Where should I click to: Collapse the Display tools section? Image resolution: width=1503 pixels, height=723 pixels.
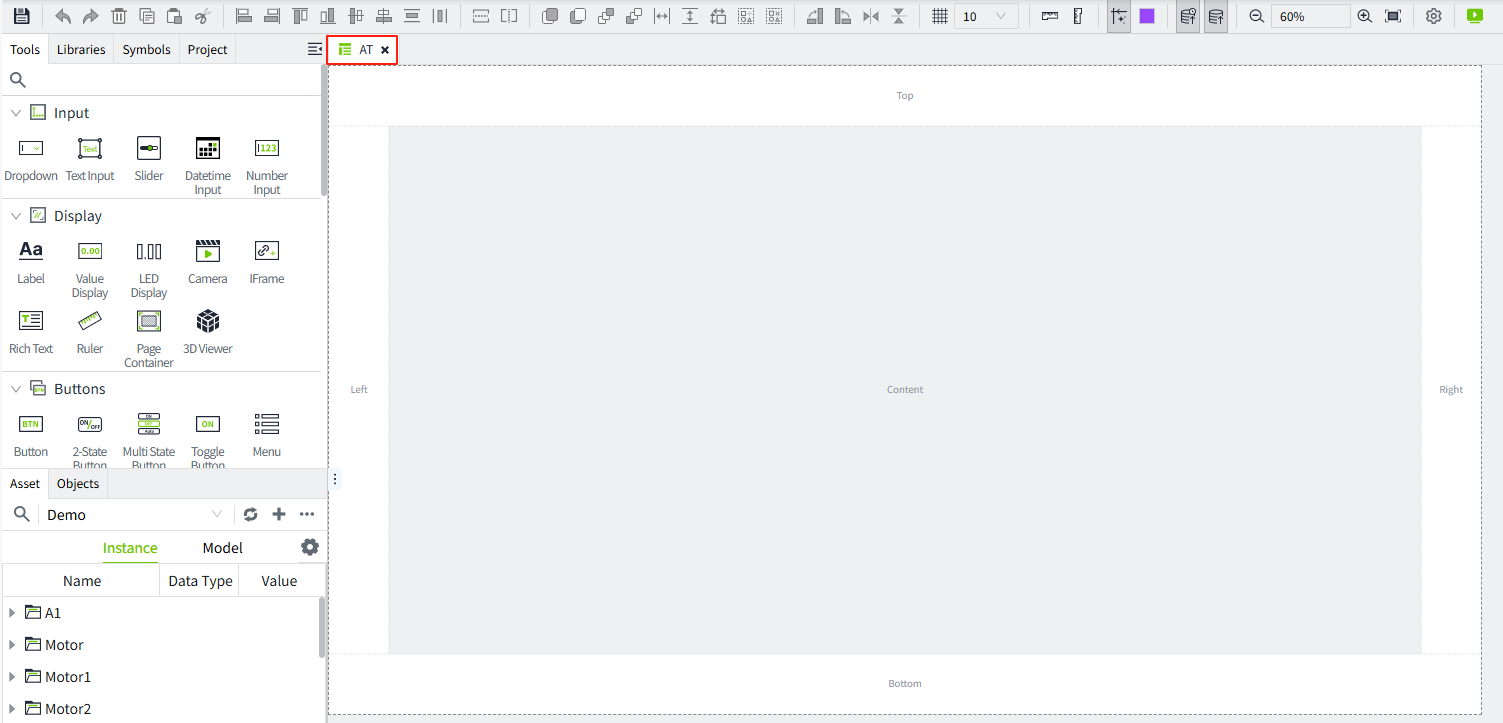click(15, 216)
